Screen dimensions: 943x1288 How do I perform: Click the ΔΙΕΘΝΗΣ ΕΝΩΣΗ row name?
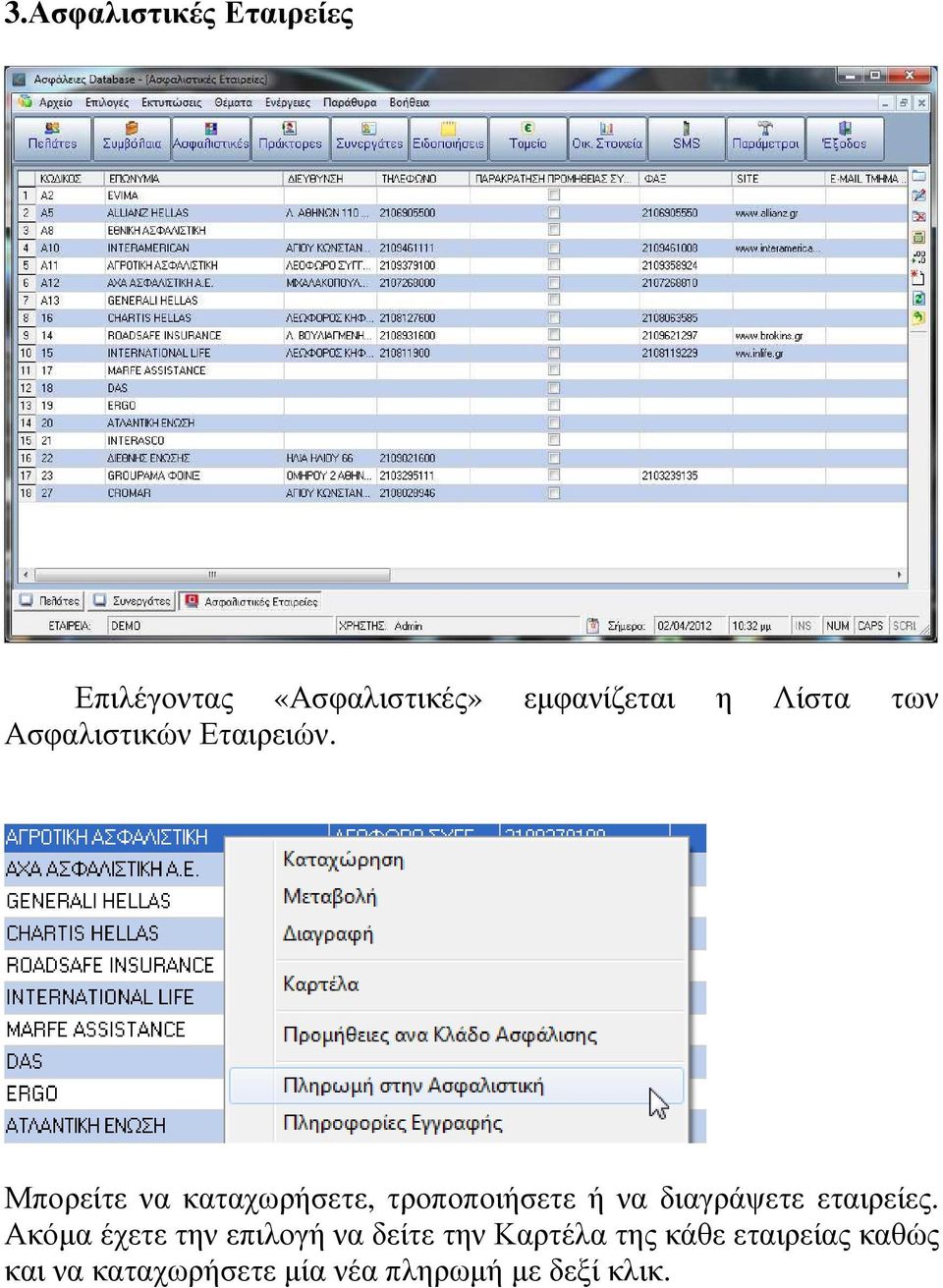tap(148, 458)
